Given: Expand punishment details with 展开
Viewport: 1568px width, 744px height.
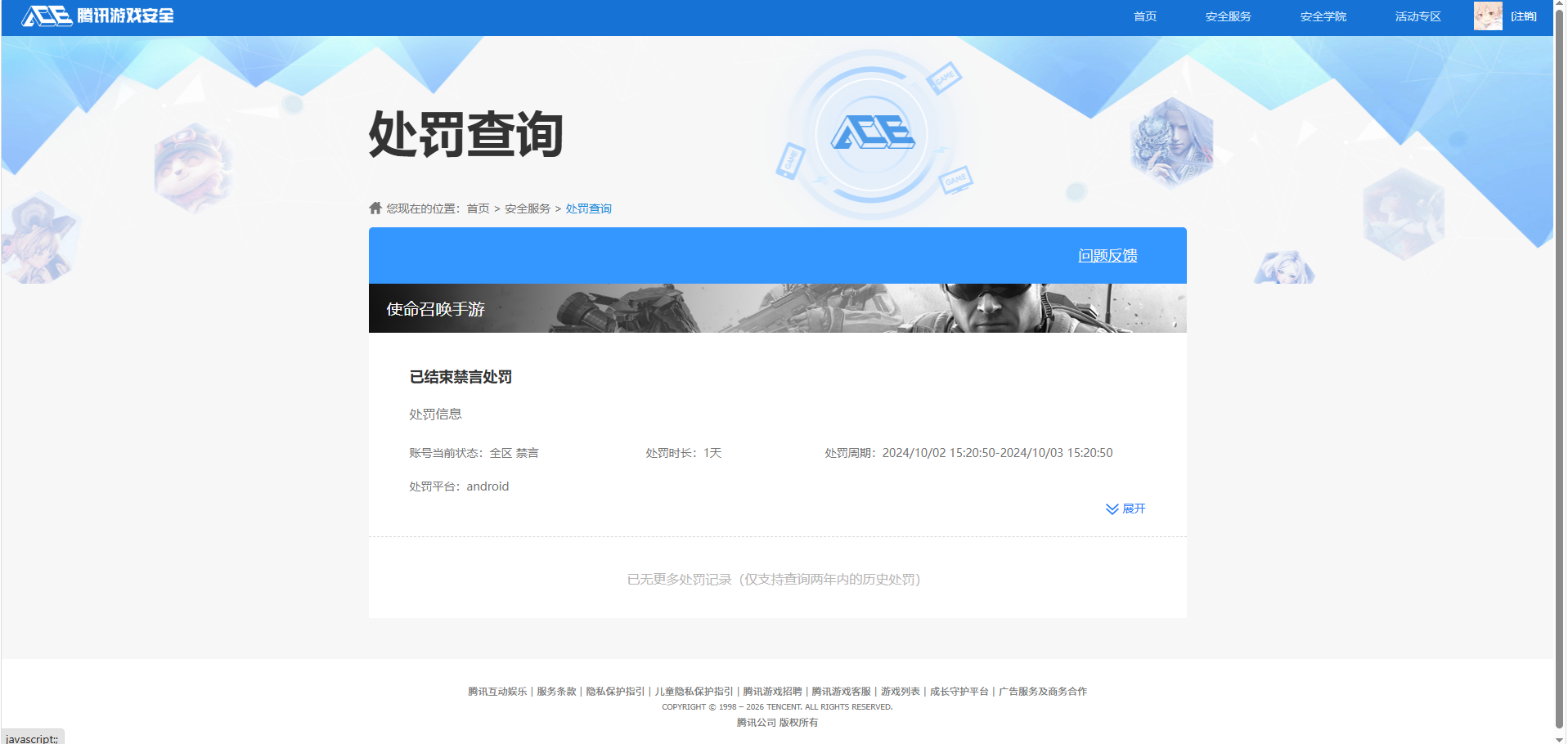Looking at the screenshot, I should click(x=1125, y=509).
